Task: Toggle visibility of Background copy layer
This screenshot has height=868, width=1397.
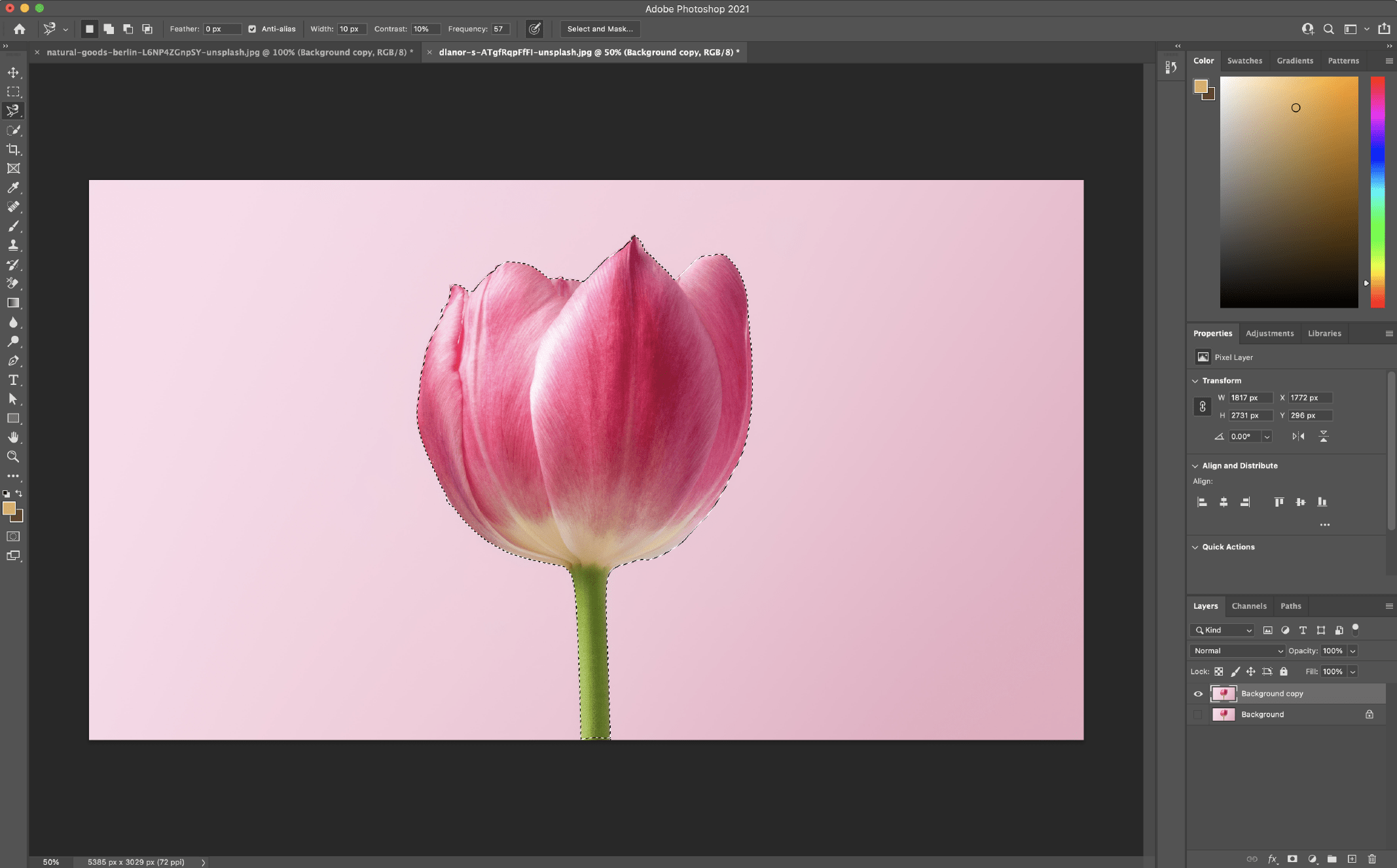Action: [1198, 693]
